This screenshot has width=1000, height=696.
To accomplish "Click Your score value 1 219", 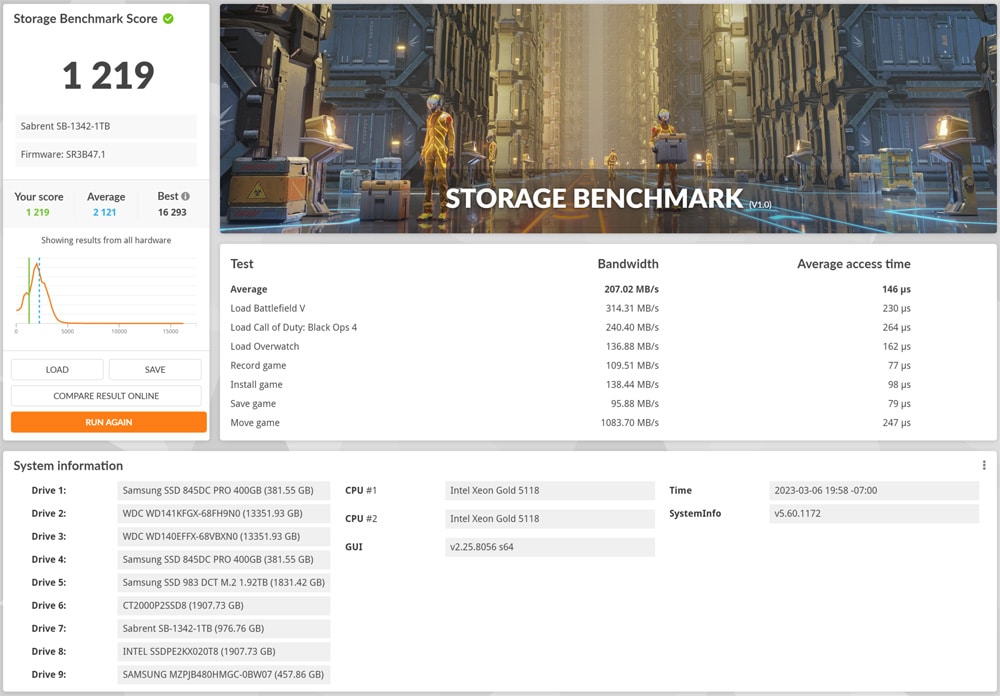I will [38, 212].
